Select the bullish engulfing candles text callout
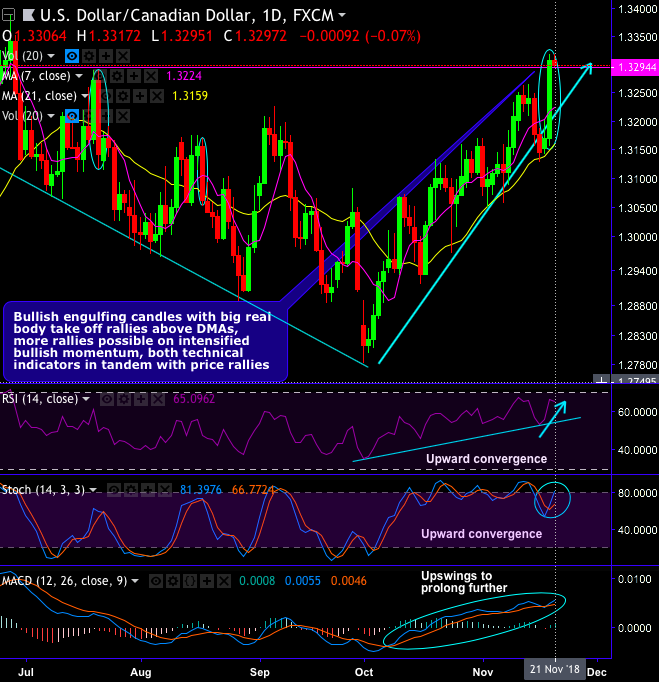 145,341
